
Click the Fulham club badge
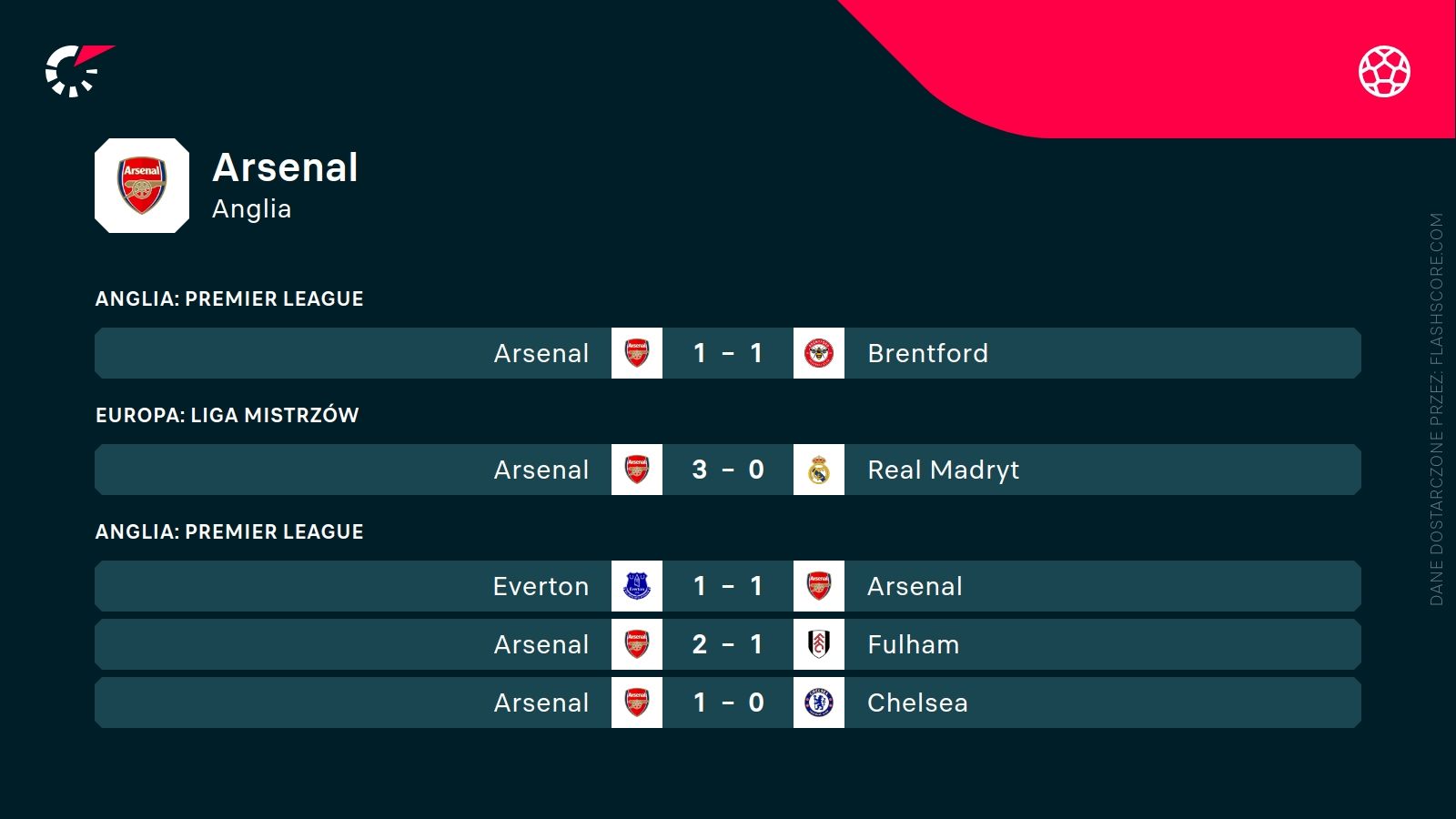click(819, 644)
